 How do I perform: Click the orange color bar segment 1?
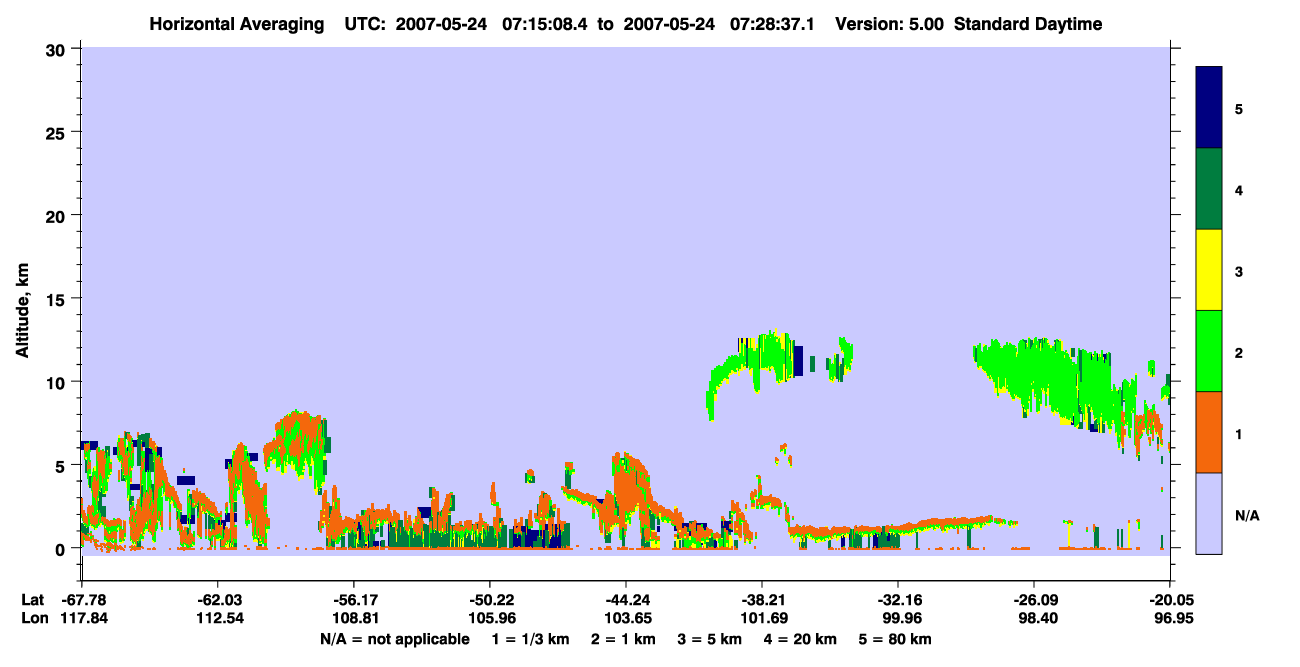(1209, 432)
